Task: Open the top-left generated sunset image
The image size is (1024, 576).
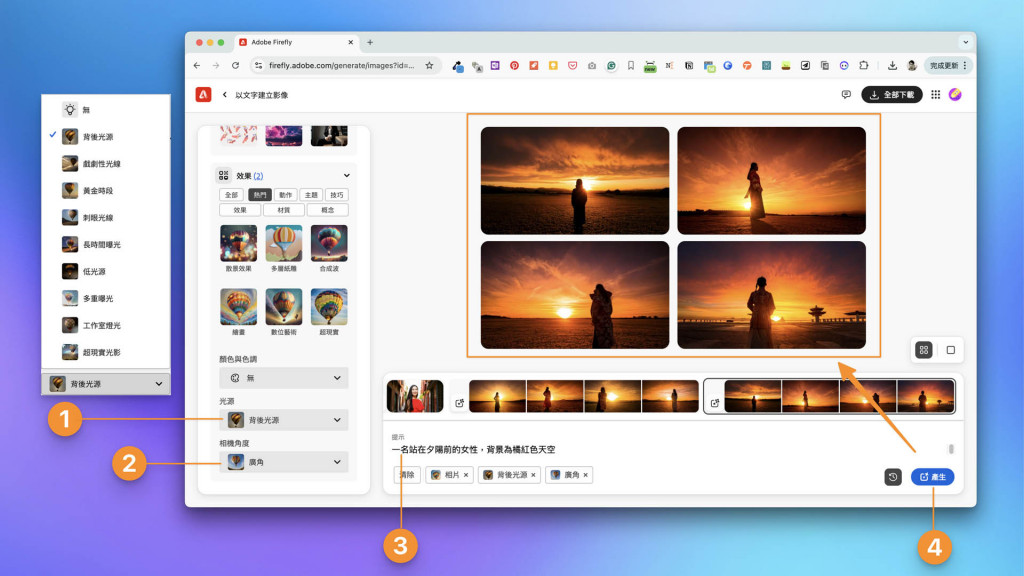Action: pyautogui.click(x=575, y=180)
